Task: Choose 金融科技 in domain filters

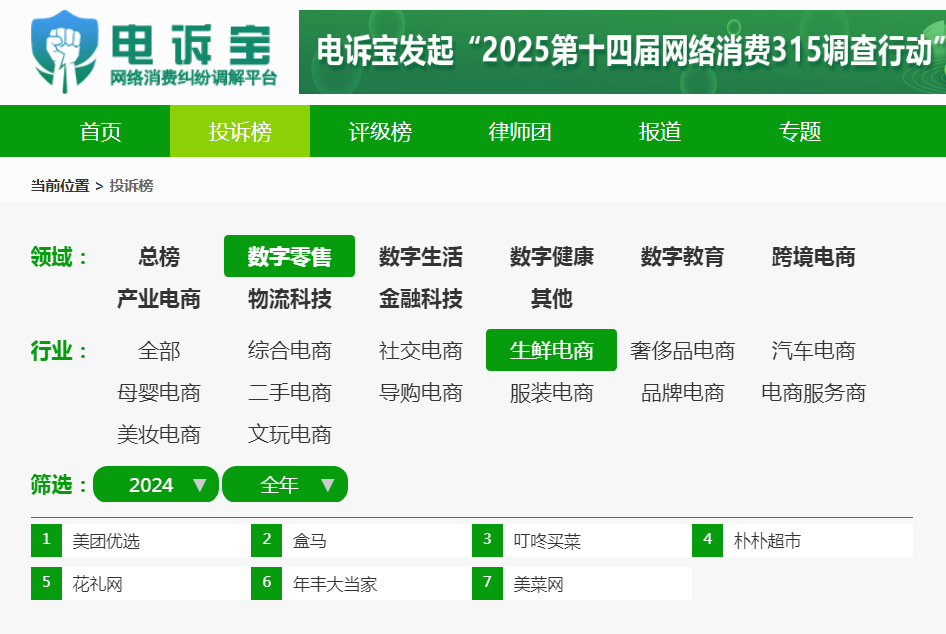Action: (x=420, y=299)
